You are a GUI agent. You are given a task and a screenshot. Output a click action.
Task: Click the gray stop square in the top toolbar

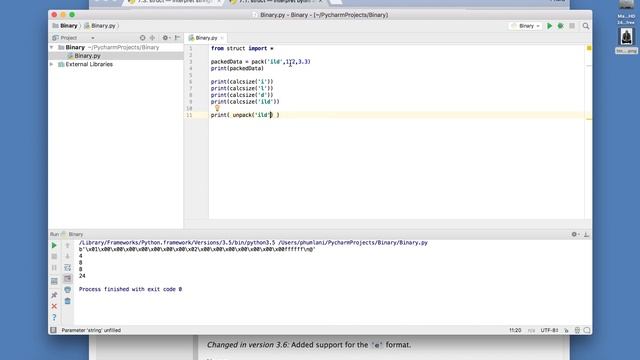point(572,26)
